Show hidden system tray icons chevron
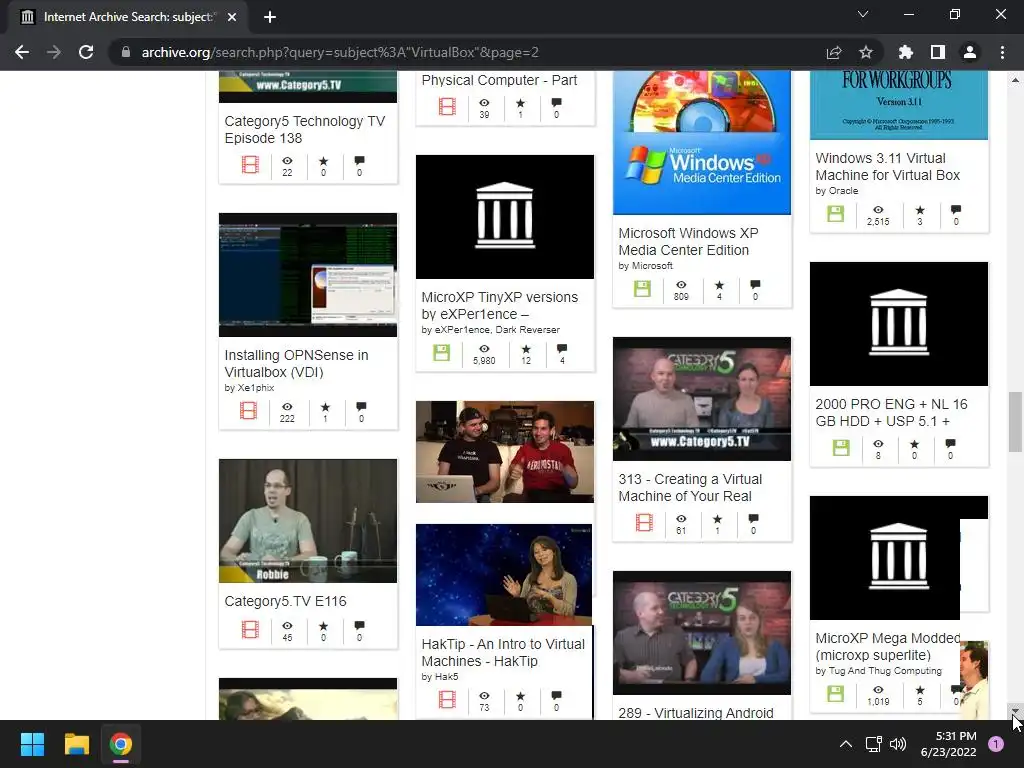Screen dimensions: 1024x768 click(x=846, y=744)
